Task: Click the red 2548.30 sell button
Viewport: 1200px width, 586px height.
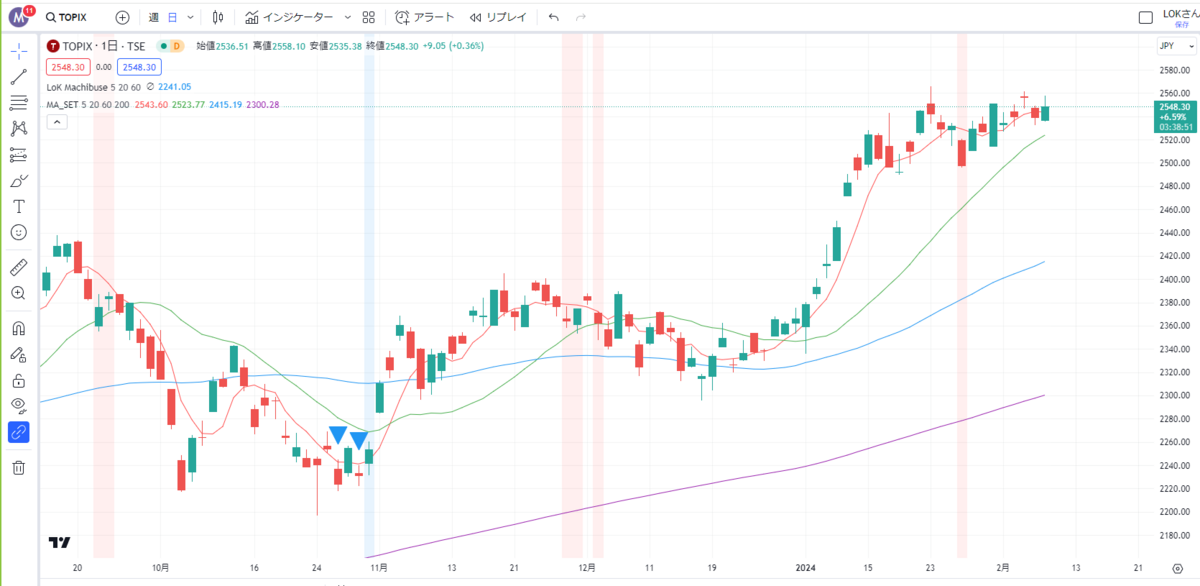Action: (69, 66)
